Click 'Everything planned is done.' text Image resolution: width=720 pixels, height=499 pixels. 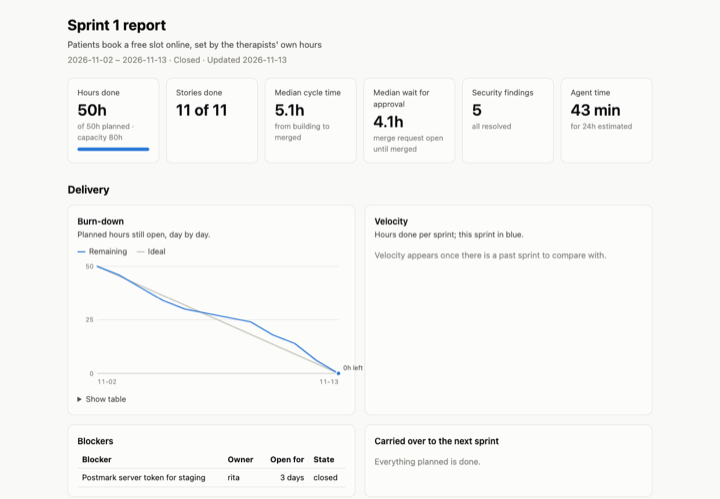[428, 462]
